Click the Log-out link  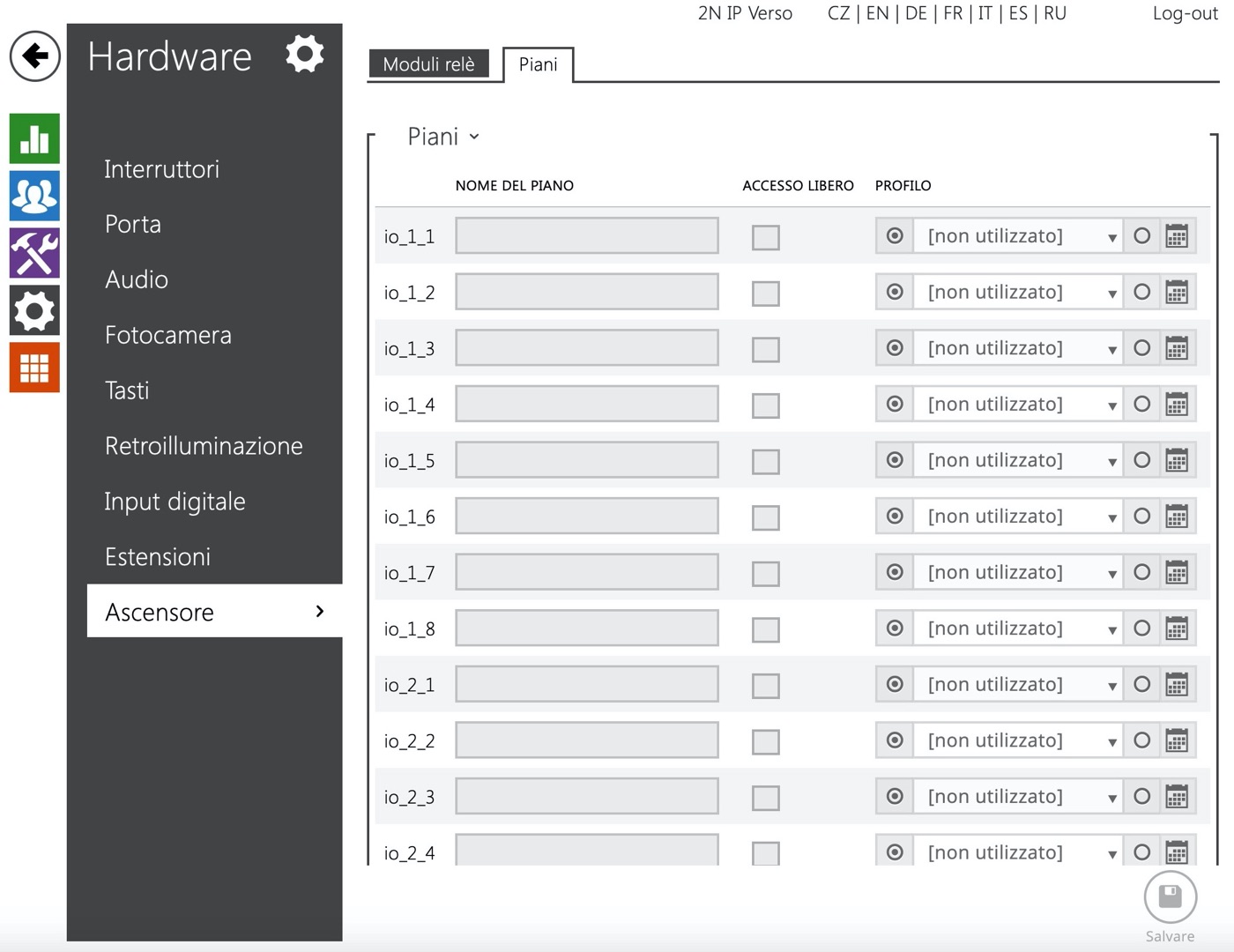(1185, 13)
